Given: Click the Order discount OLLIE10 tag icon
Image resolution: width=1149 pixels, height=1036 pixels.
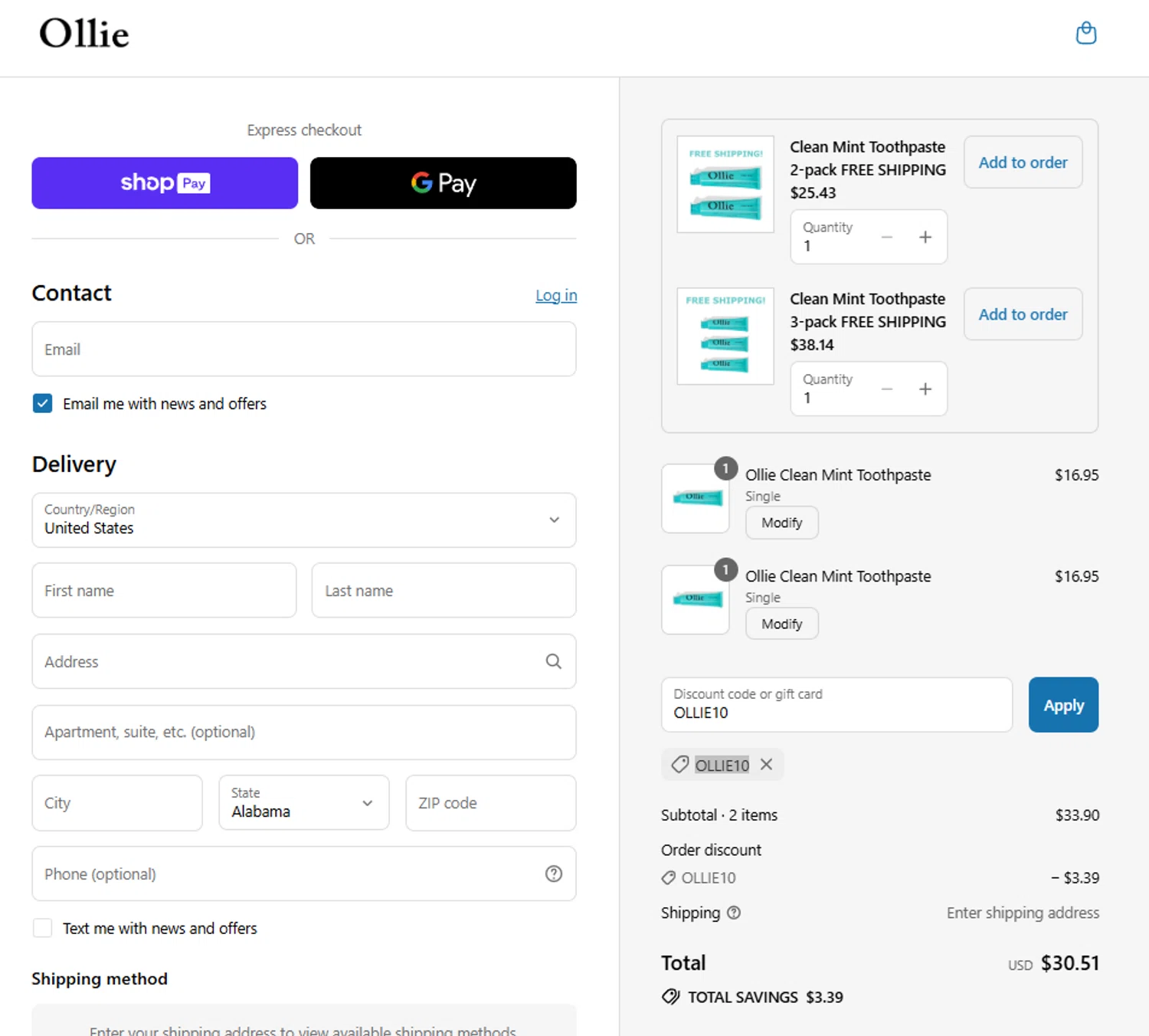Looking at the screenshot, I should coord(669,878).
